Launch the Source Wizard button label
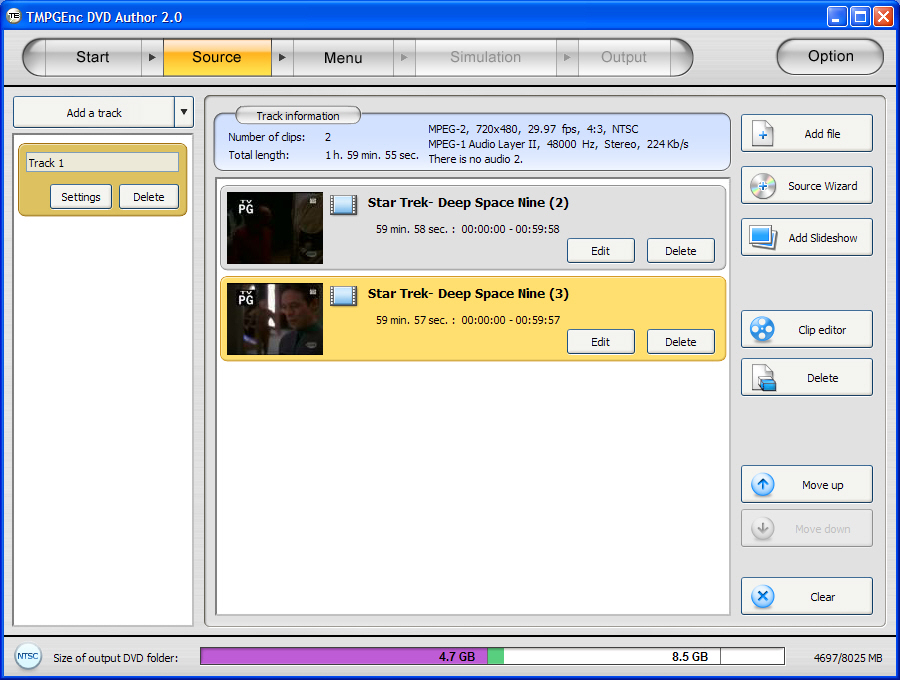Viewport: 900px width, 680px height. pos(823,186)
